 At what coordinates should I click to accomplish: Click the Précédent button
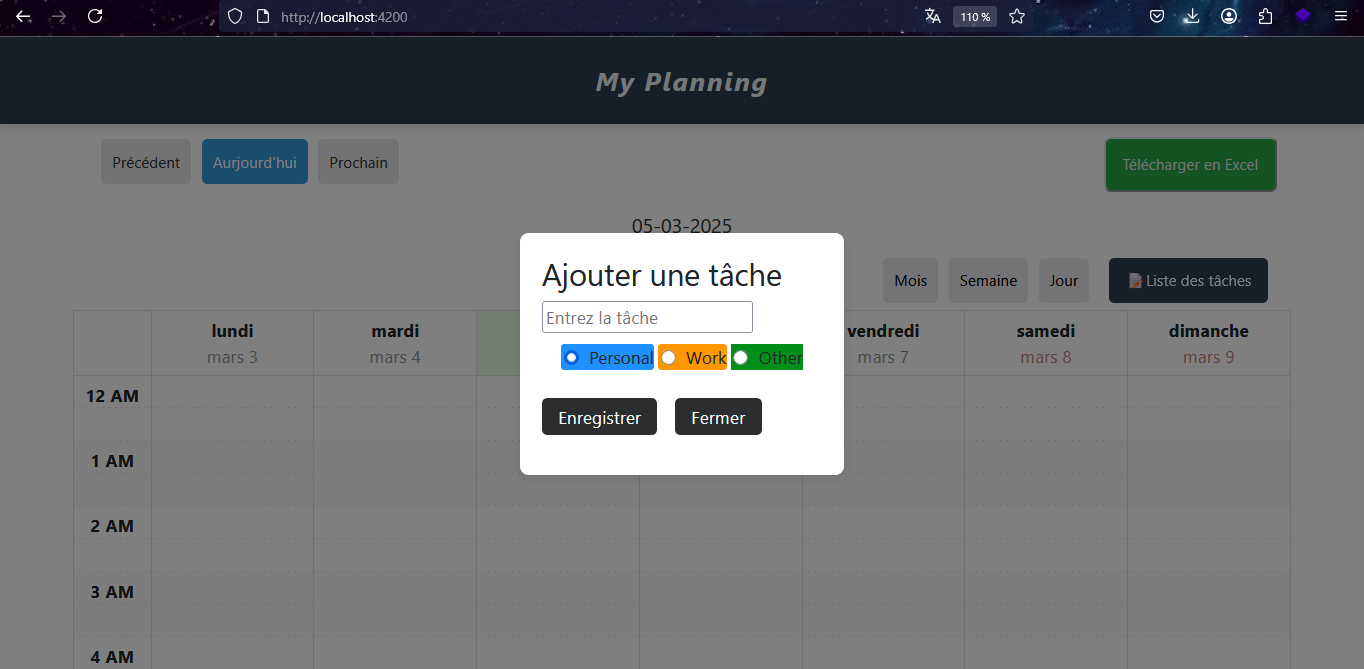pyautogui.click(x=146, y=162)
